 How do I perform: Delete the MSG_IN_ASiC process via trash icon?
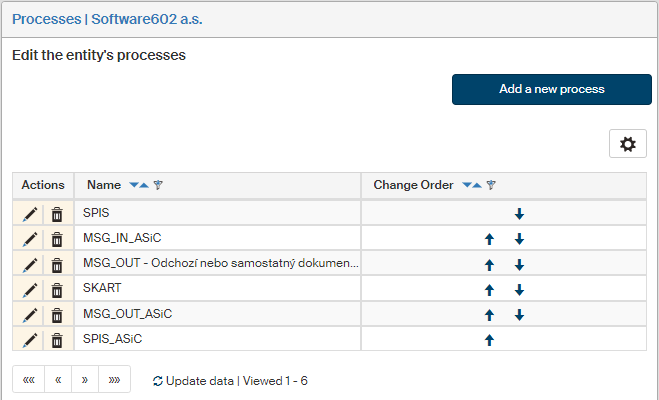[x=57, y=239]
